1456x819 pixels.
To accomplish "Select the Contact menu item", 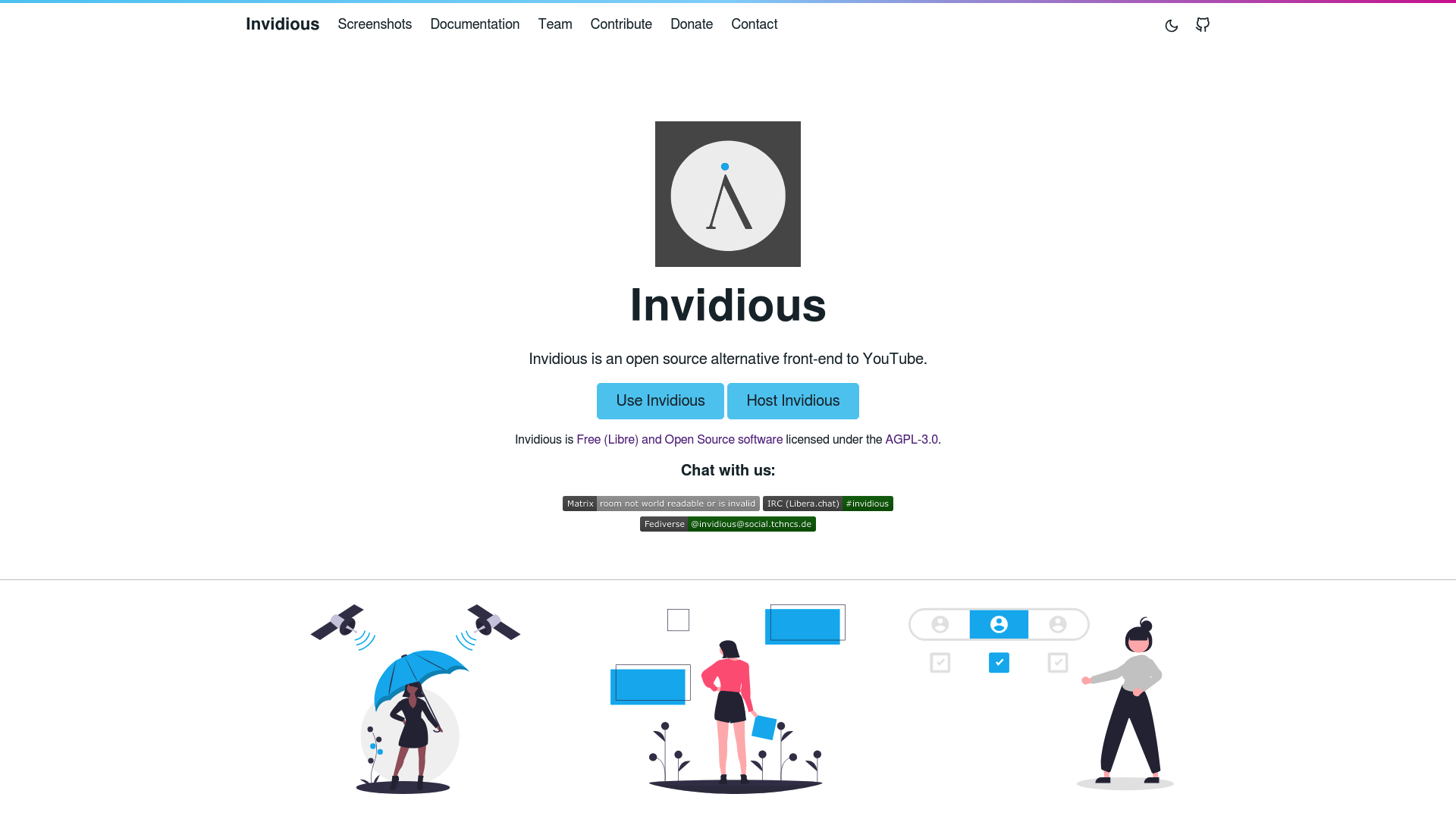I will [754, 24].
